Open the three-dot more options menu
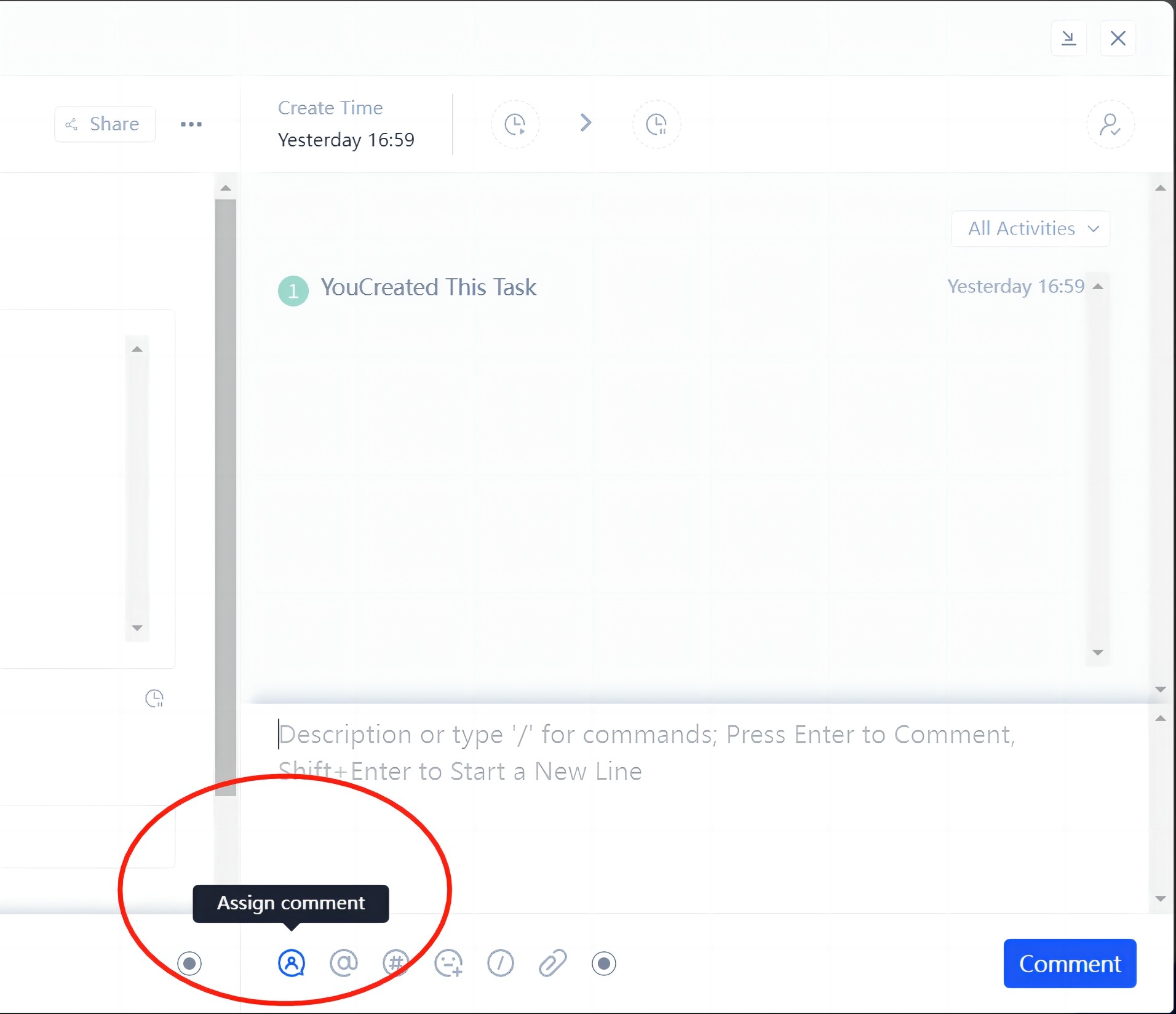Viewport: 1176px width, 1014px height. (191, 124)
